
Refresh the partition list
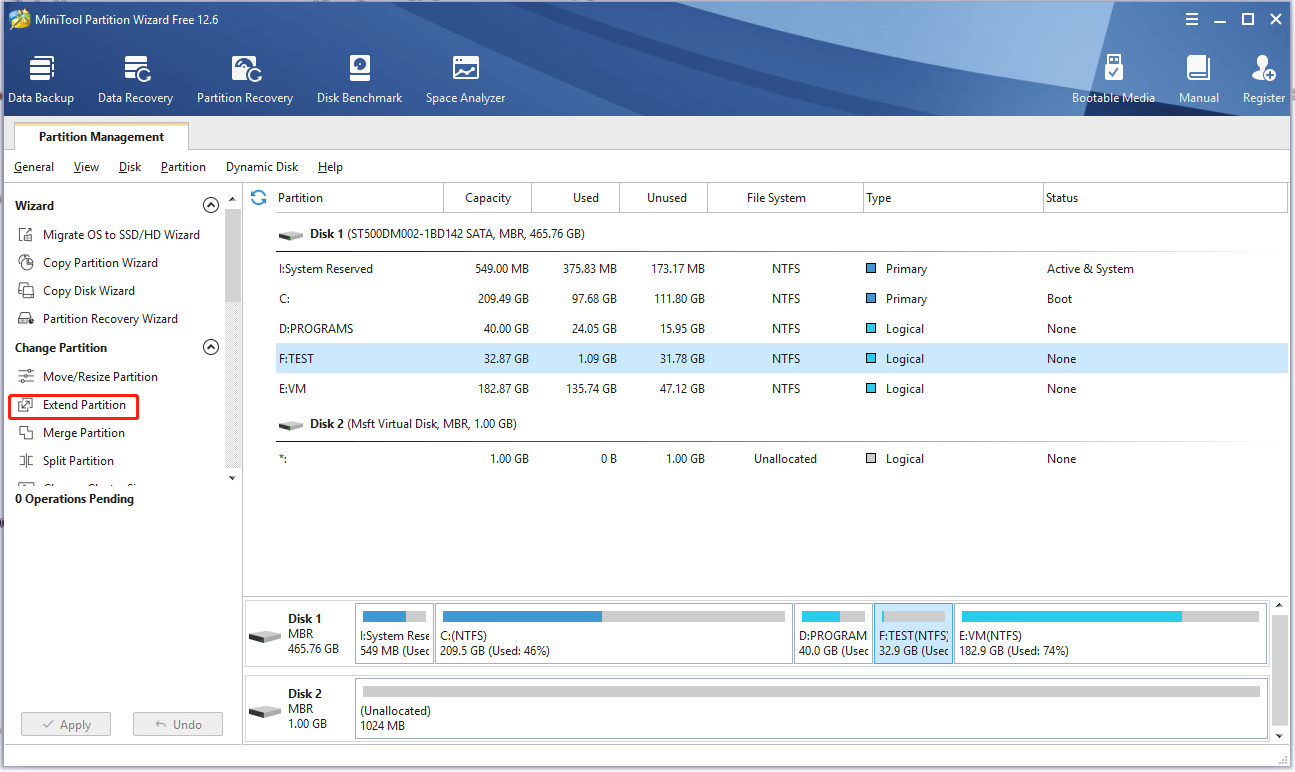[259, 197]
